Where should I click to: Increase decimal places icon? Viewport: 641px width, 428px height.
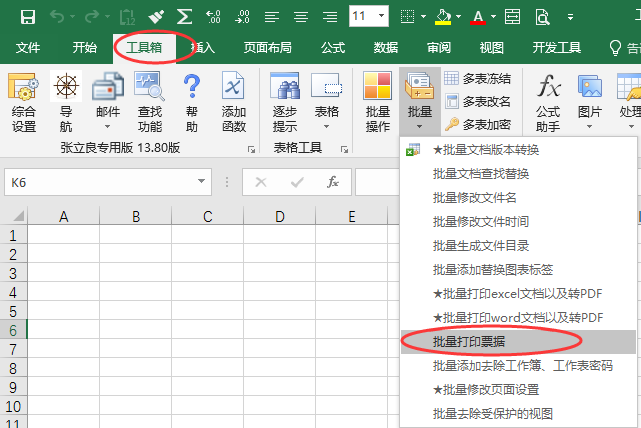click(x=213, y=17)
